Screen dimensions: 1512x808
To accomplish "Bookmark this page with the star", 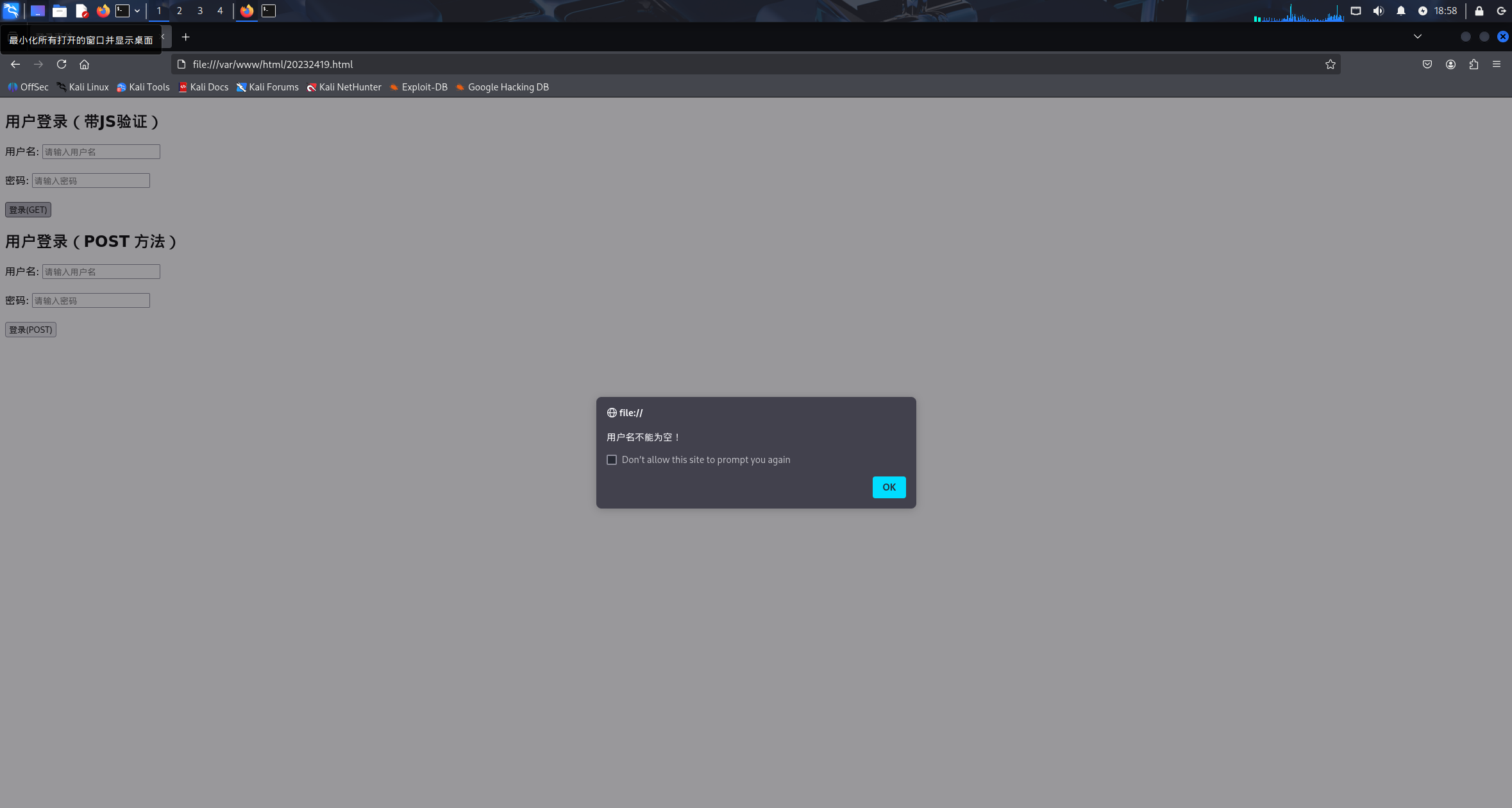I will (1330, 64).
